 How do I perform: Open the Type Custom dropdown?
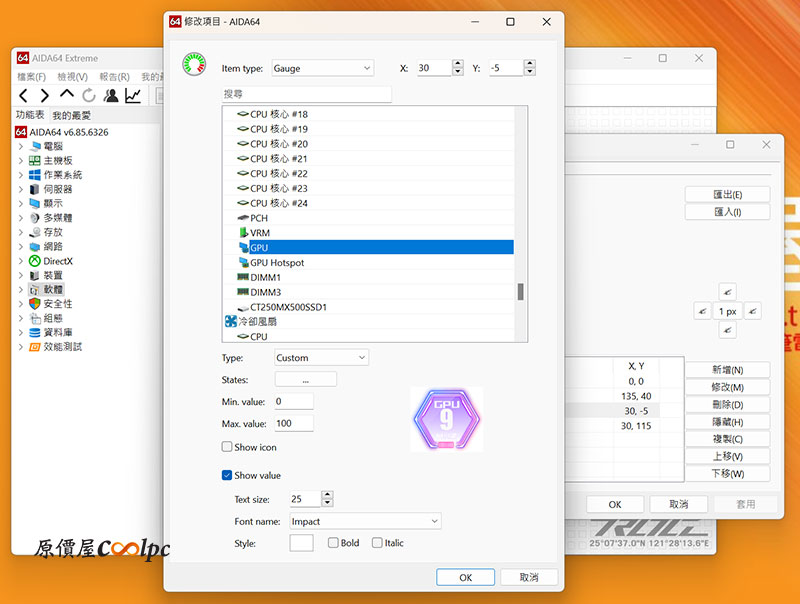(x=321, y=358)
